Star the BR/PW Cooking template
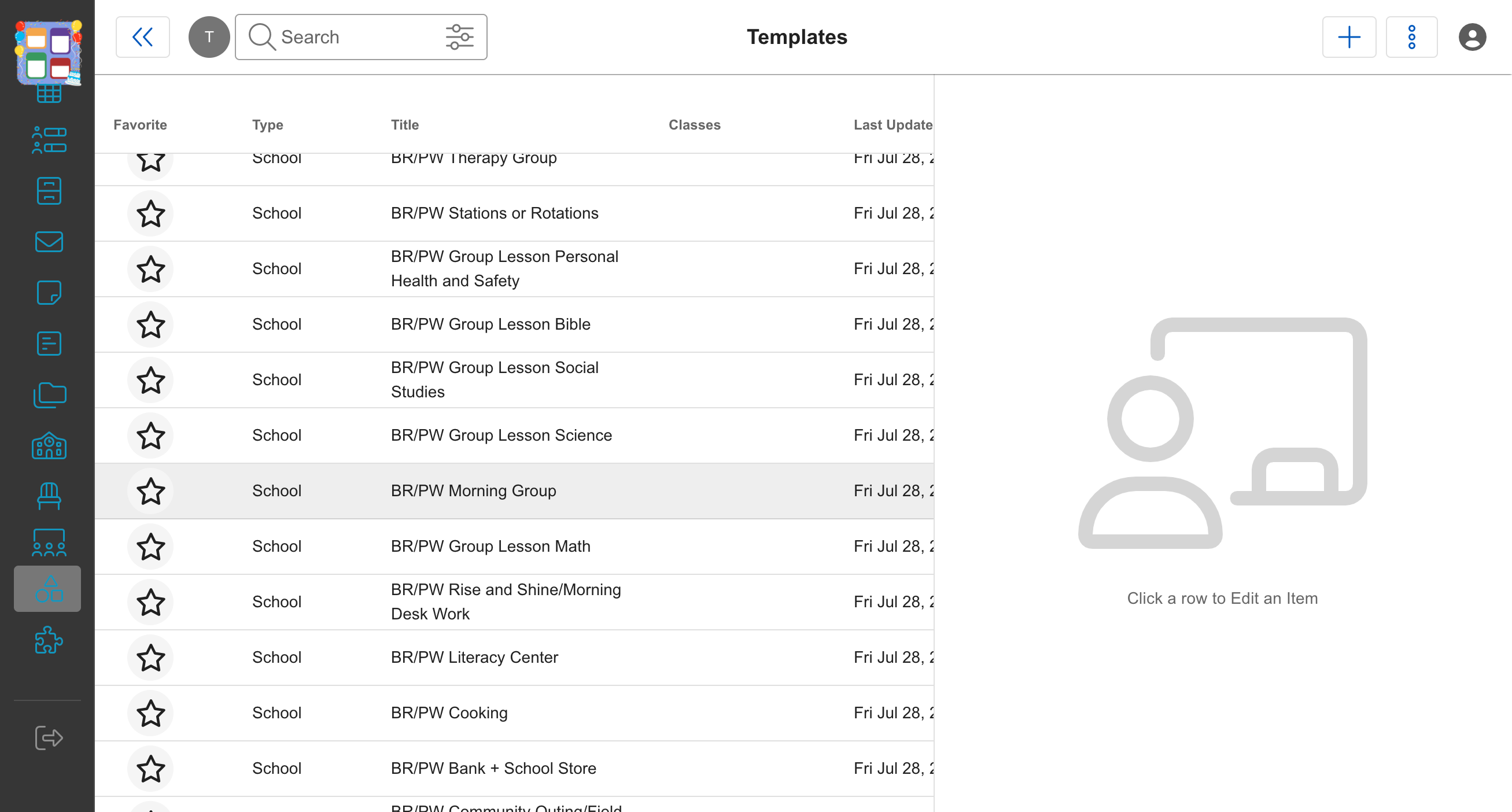The width and height of the screenshot is (1512, 812). click(x=151, y=714)
